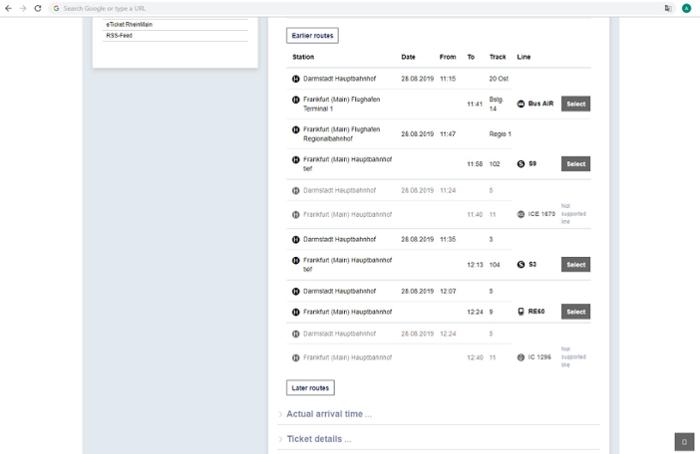Click the Station column header

pos(303,57)
